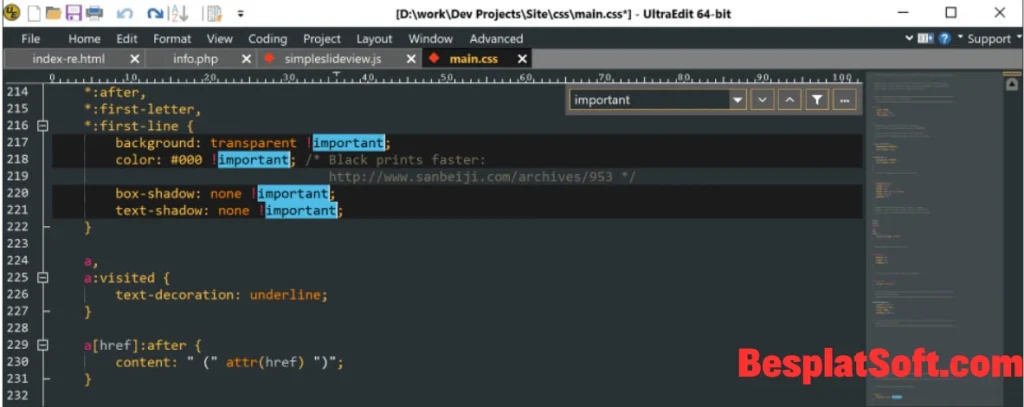
Task: Expand the search history dropdown
Action: [x=738, y=100]
